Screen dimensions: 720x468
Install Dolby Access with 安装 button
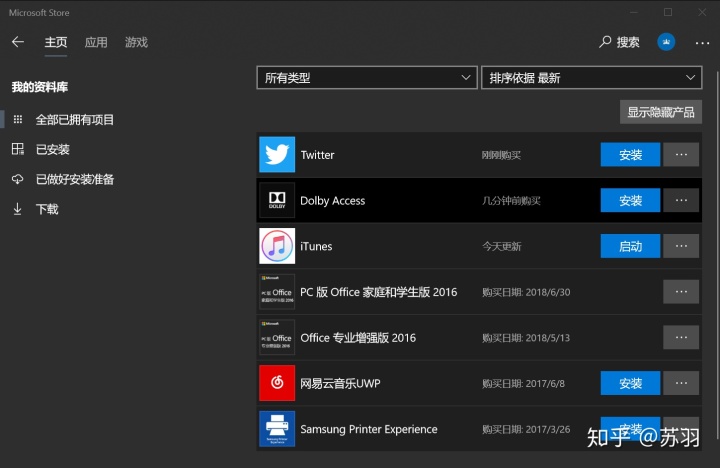[630, 200]
